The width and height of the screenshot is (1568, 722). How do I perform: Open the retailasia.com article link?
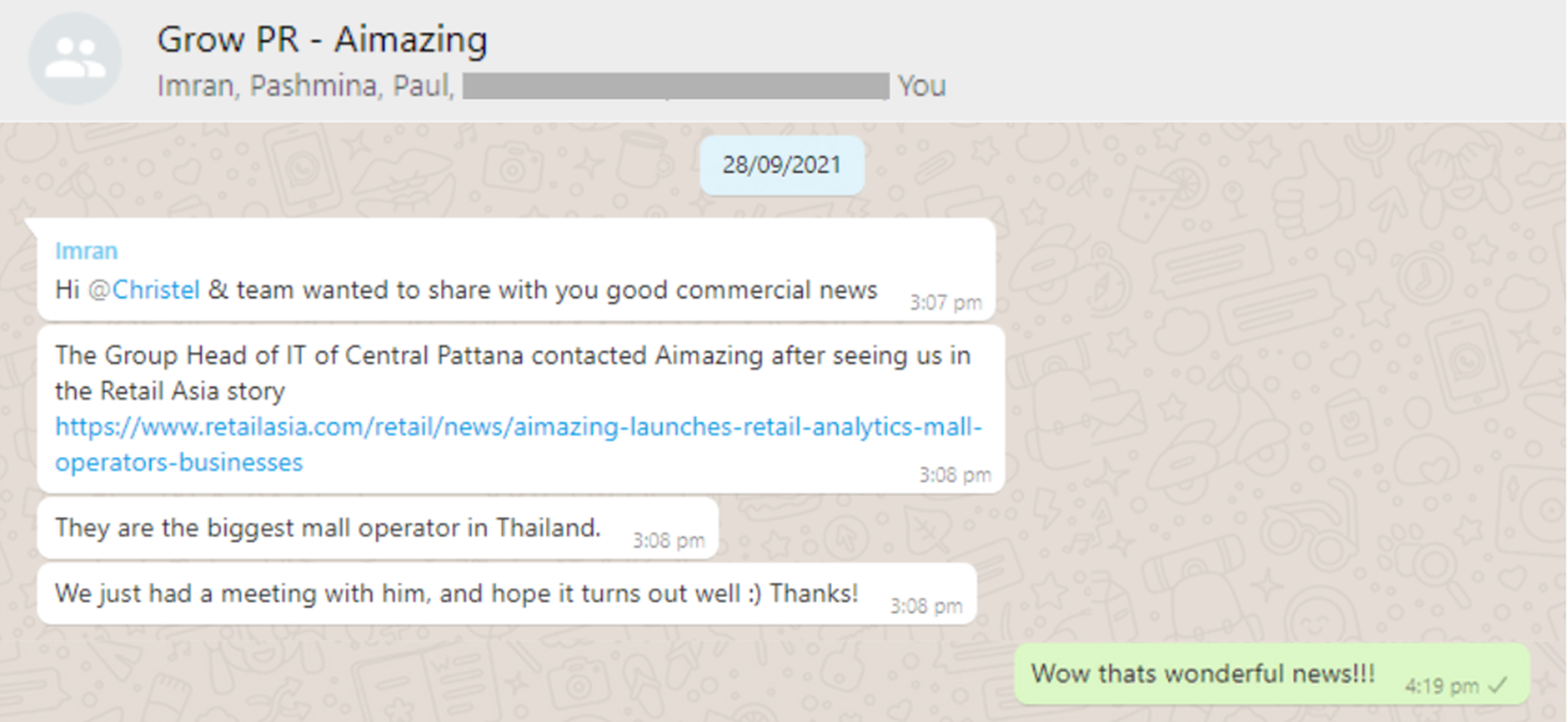[x=518, y=444]
